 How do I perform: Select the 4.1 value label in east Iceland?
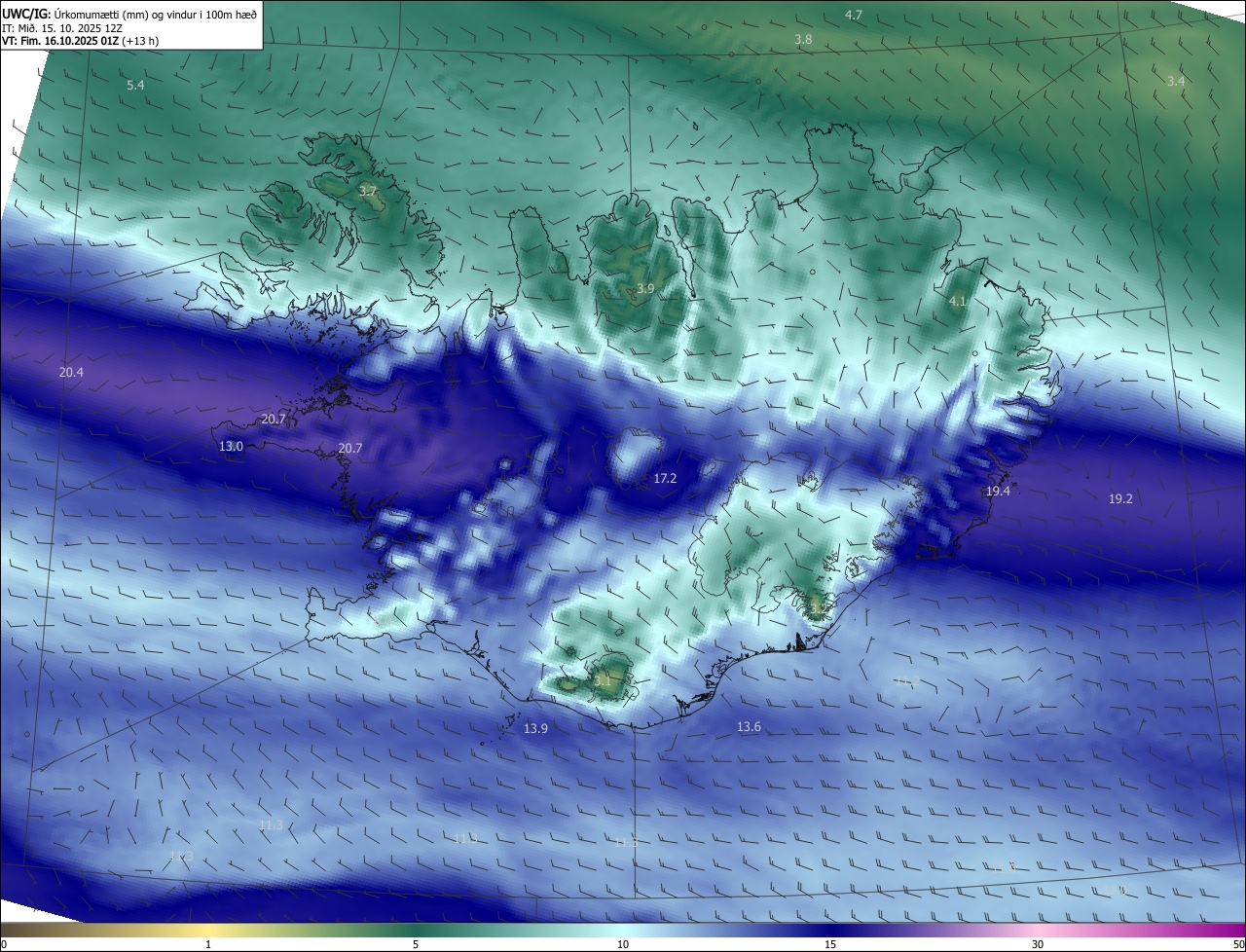(958, 302)
